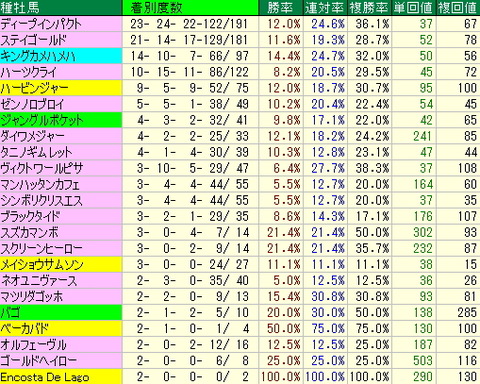Click the 勝率 column header
The image size is (480, 384).
[x=280, y=7]
